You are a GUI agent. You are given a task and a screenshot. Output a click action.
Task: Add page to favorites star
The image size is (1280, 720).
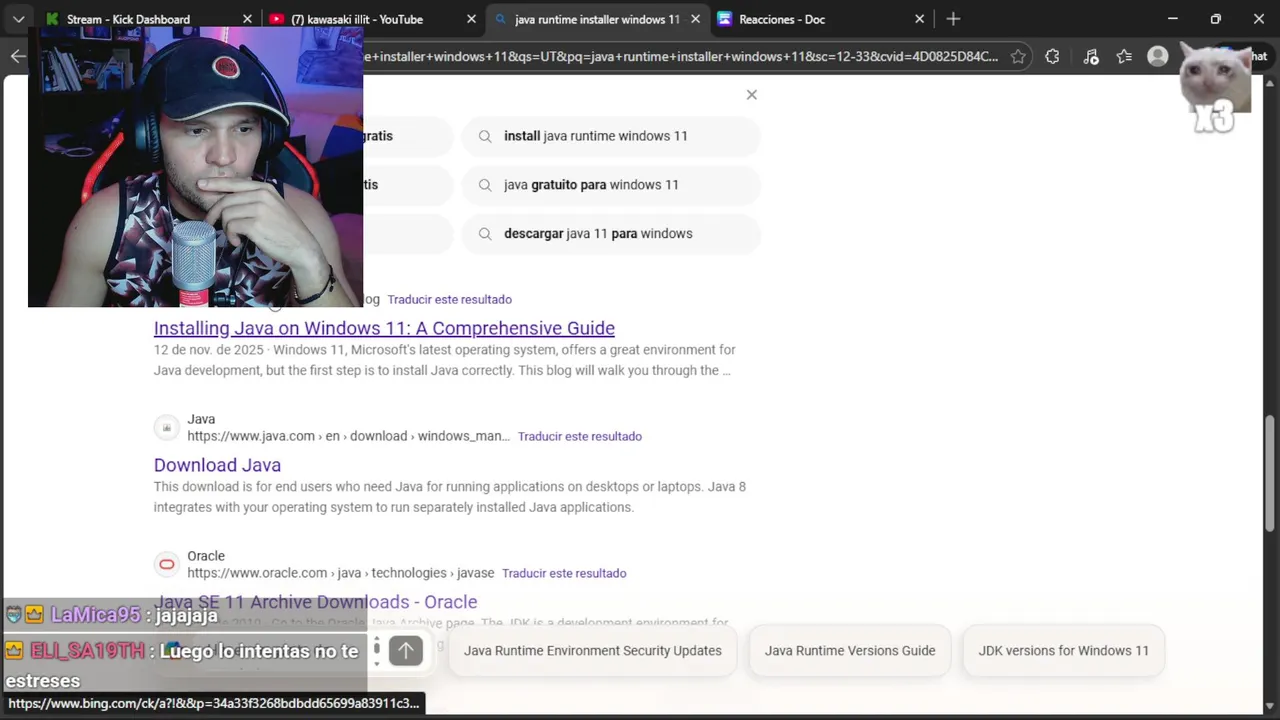[1018, 57]
